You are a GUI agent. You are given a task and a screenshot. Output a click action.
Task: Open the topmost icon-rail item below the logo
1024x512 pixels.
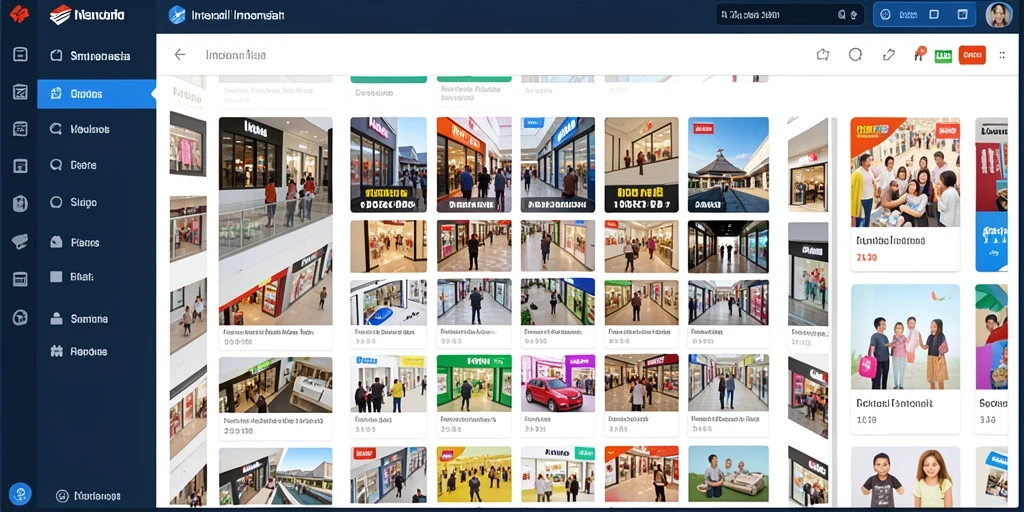[20, 54]
